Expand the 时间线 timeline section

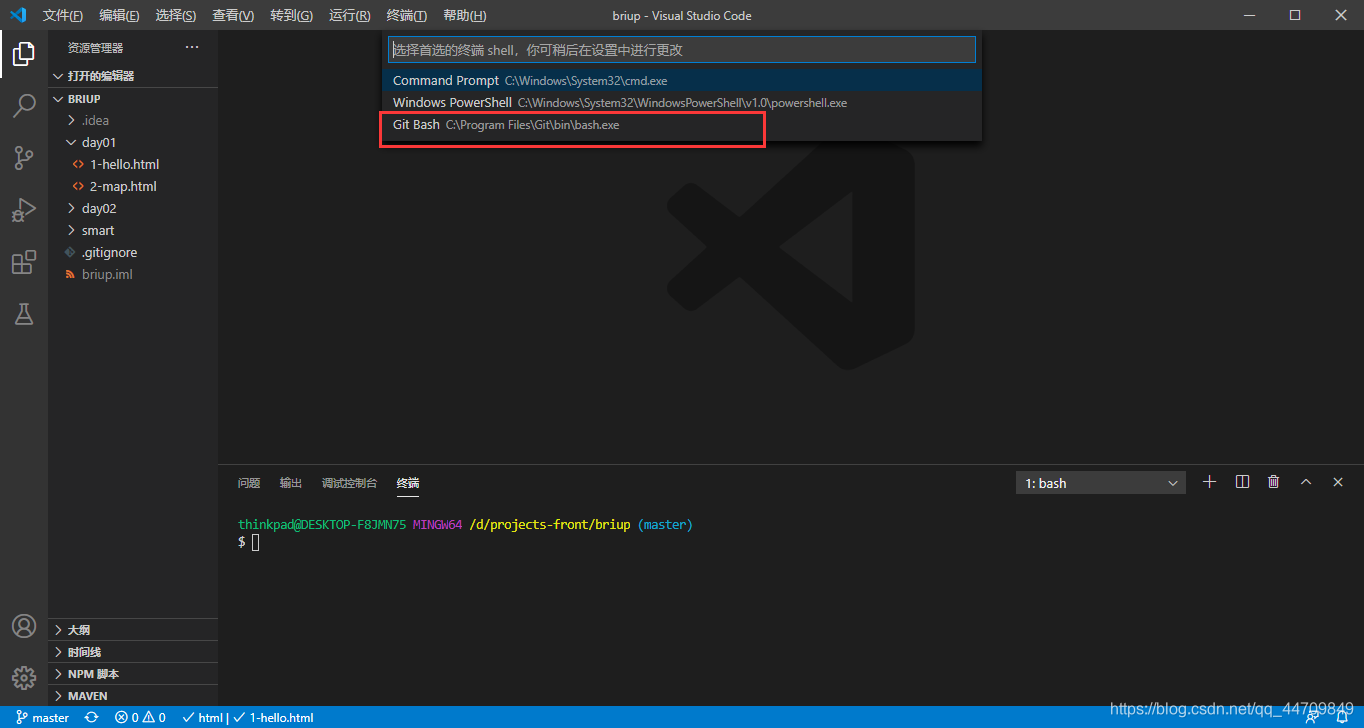pos(133,652)
